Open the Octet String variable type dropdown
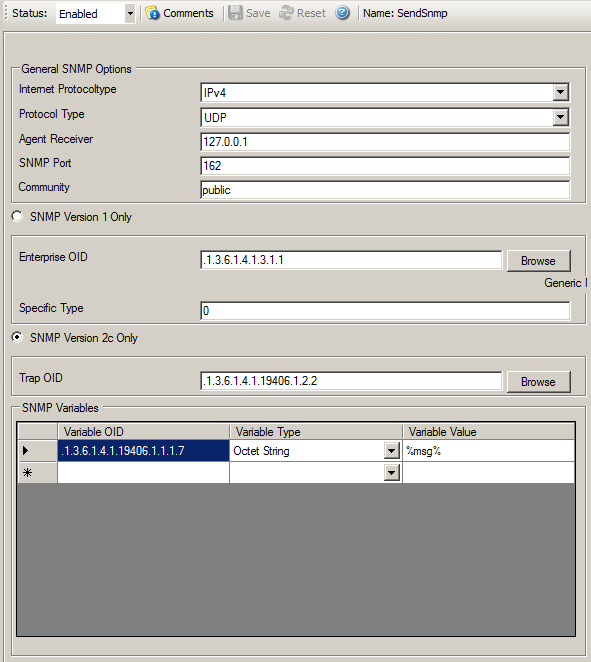The image size is (591, 662). [x=391, y=451]
